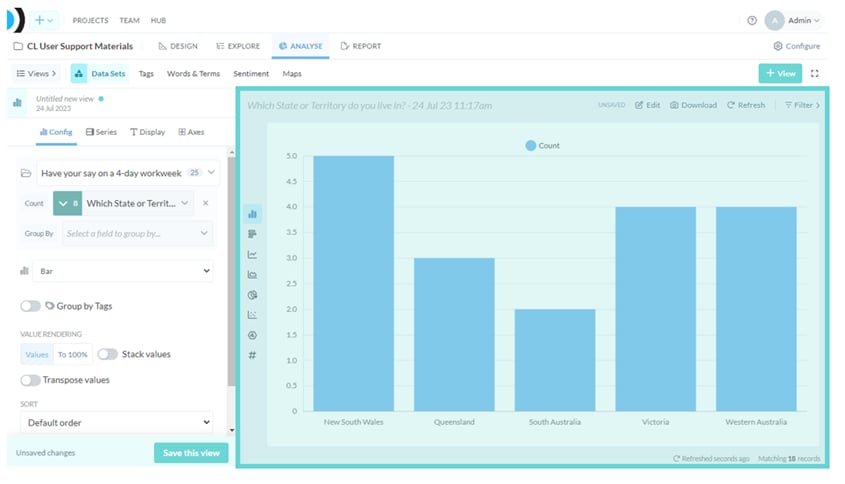Open the Tags analysis tab
The image size is (845, 484).
point(146,74)
